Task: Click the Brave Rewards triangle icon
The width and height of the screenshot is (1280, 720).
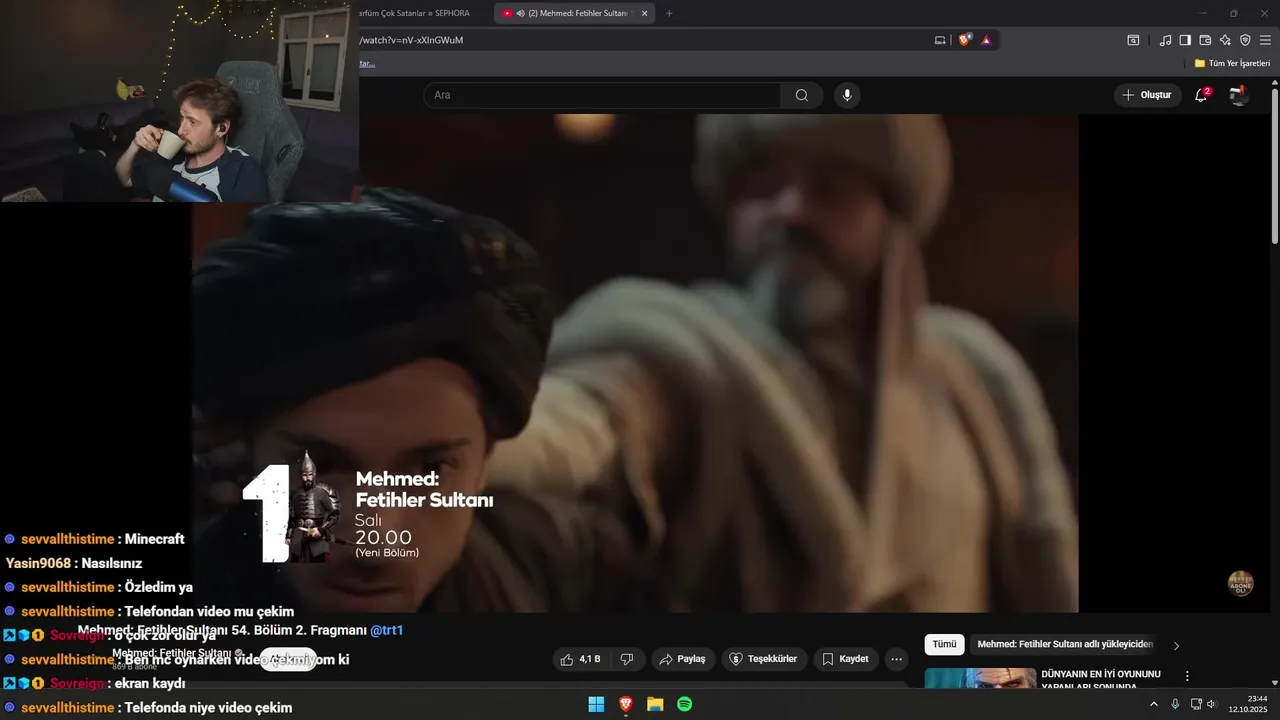Action: pos(986,40)
